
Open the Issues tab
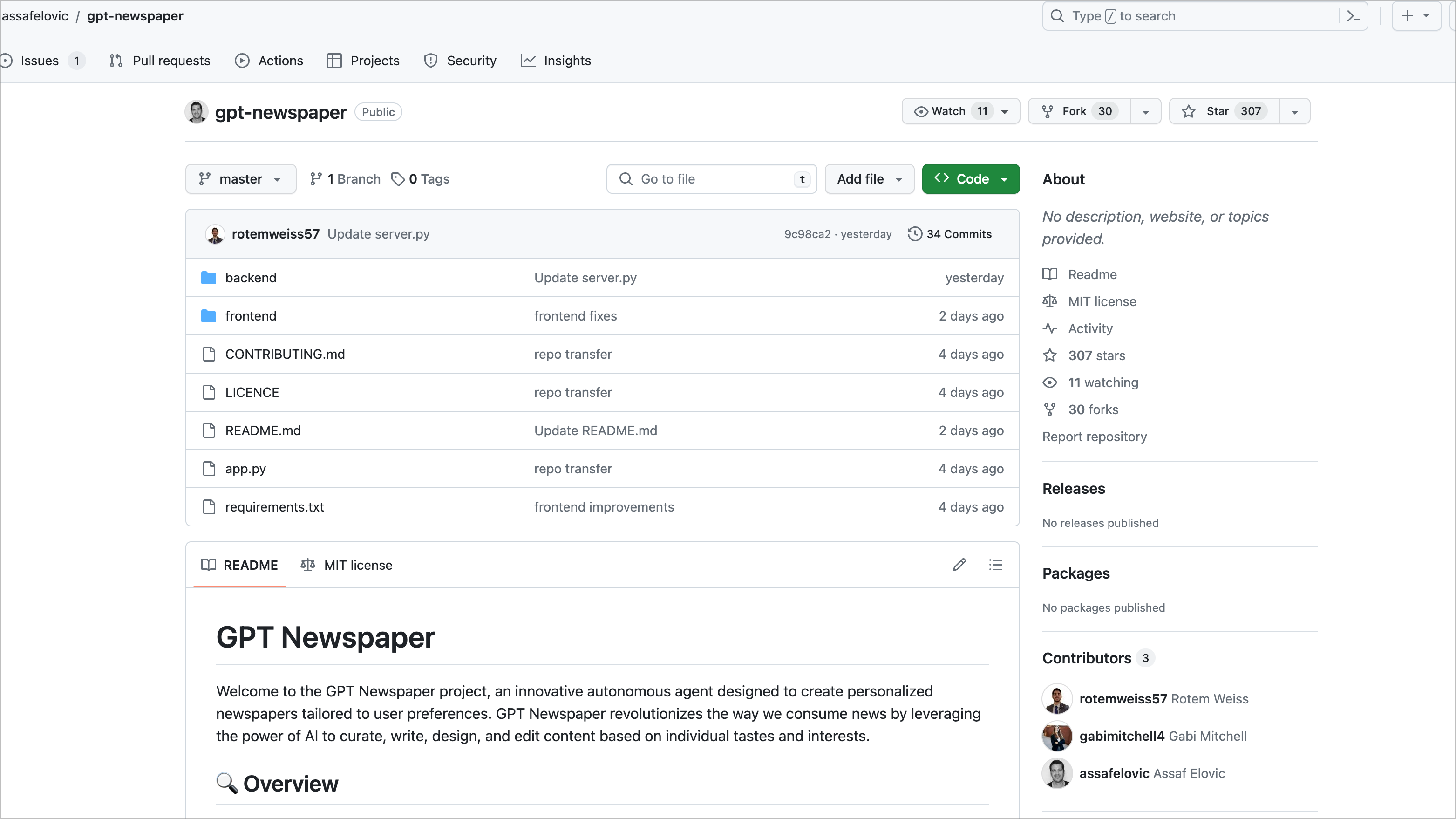coord(43,61)
